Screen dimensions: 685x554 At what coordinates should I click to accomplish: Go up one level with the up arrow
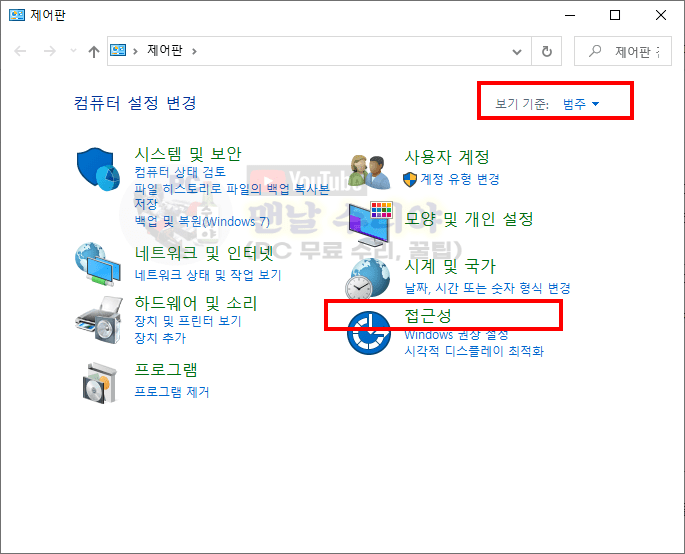(x=93, y=52)
